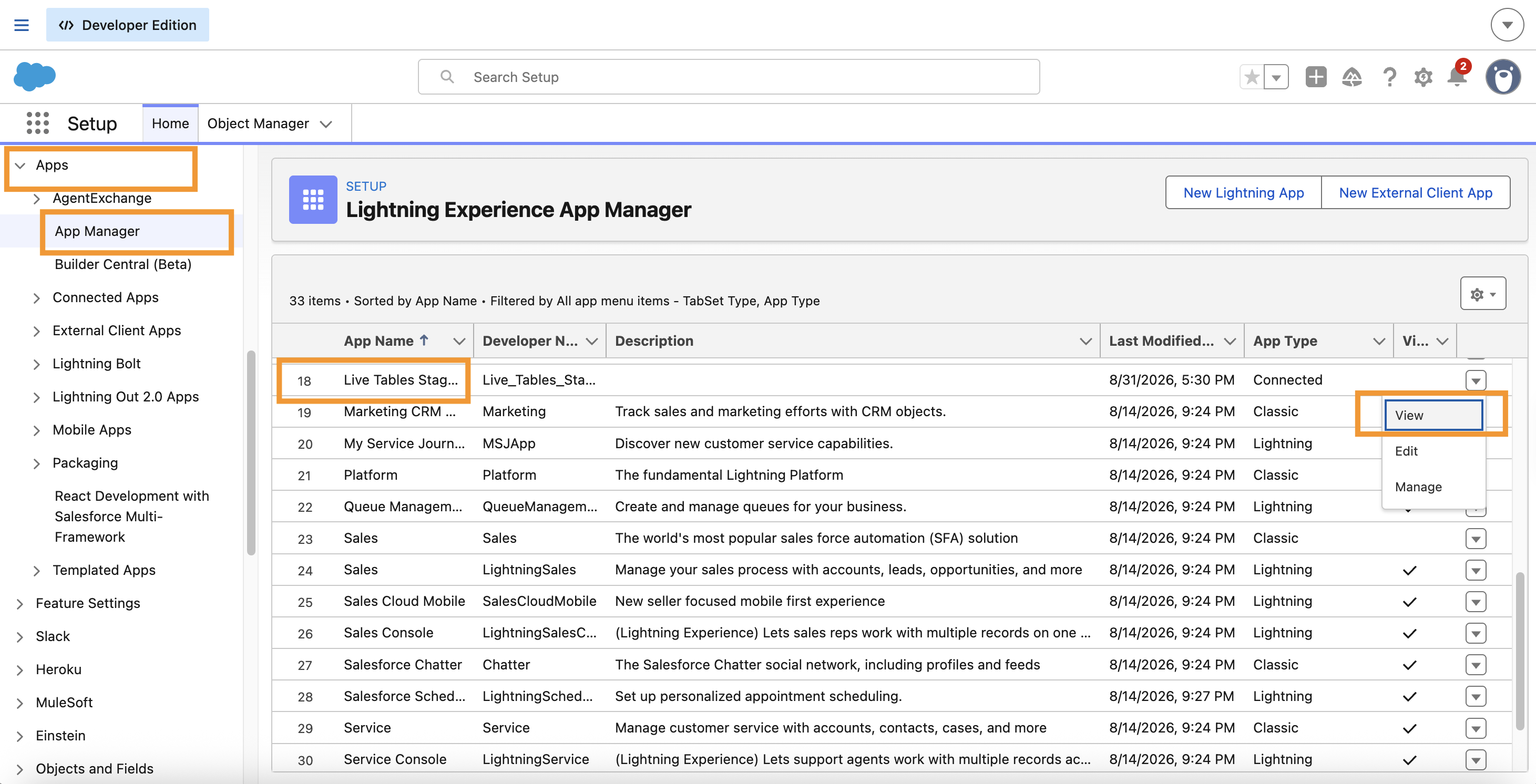
Task: Open the App Launcher grid icon
Action: 37,123
